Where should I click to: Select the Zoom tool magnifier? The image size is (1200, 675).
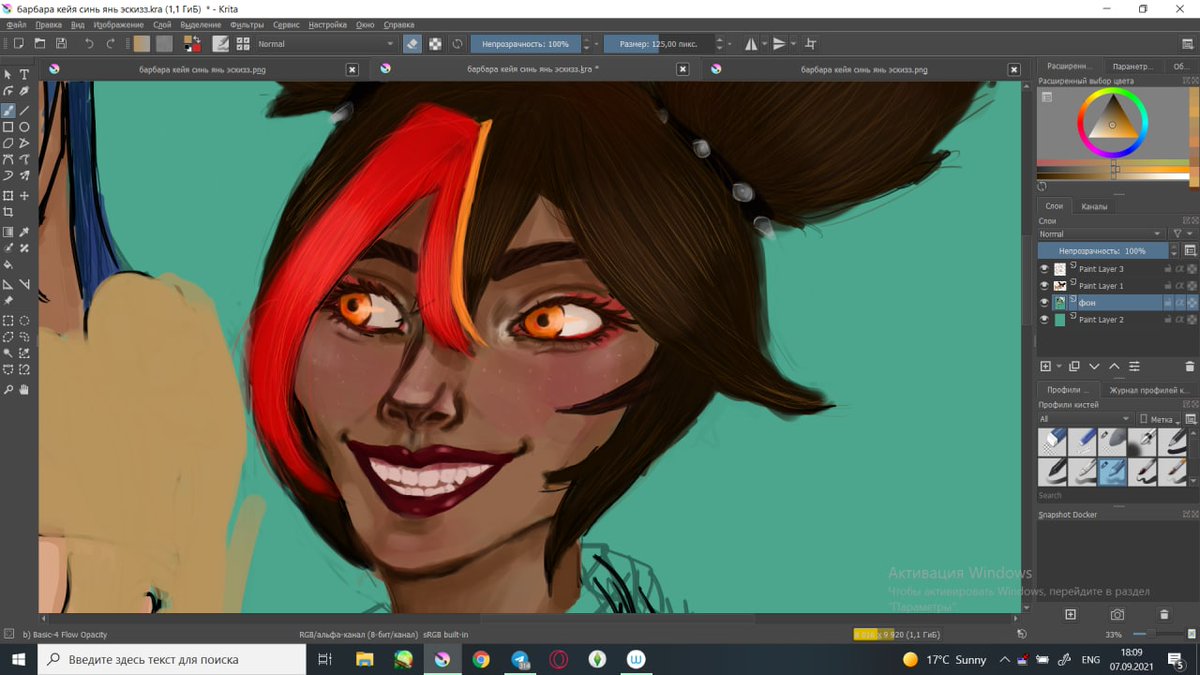[8, 389]
